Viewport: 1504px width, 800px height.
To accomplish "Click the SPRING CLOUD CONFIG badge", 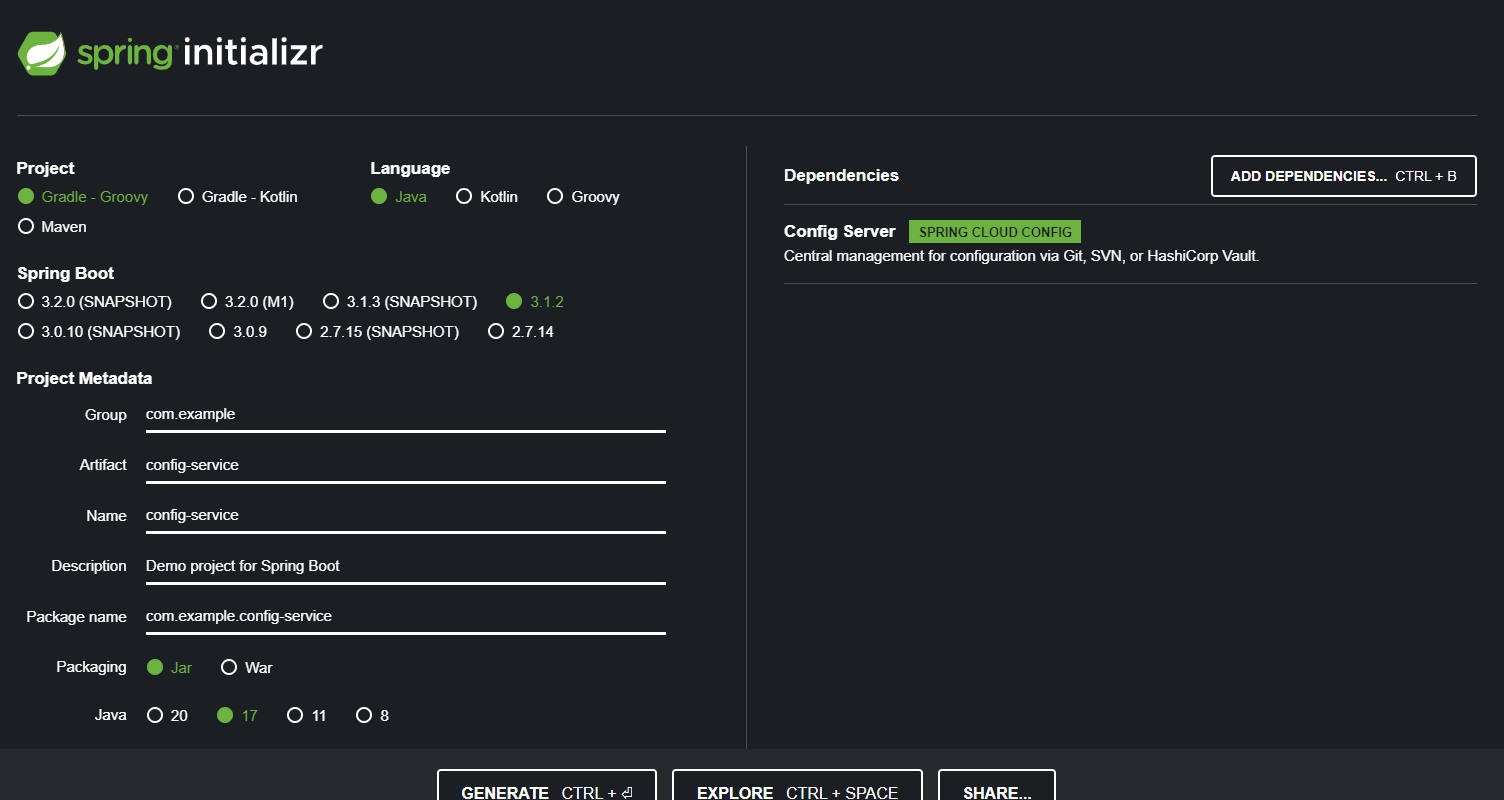I will (994, 231).
